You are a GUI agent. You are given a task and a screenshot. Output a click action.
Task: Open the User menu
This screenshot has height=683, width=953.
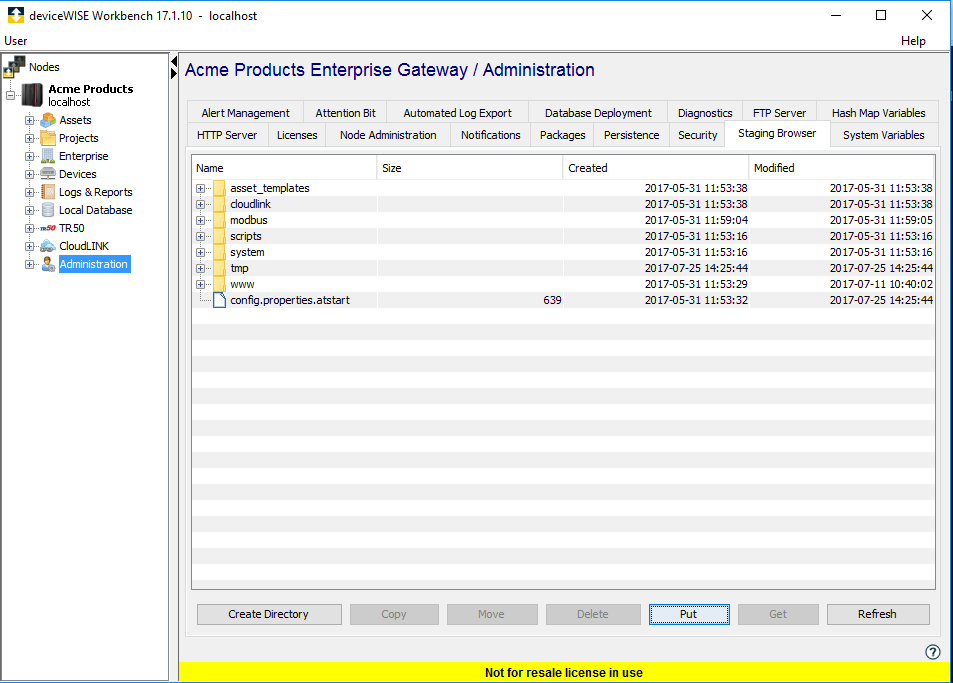[x=16, y=41]
